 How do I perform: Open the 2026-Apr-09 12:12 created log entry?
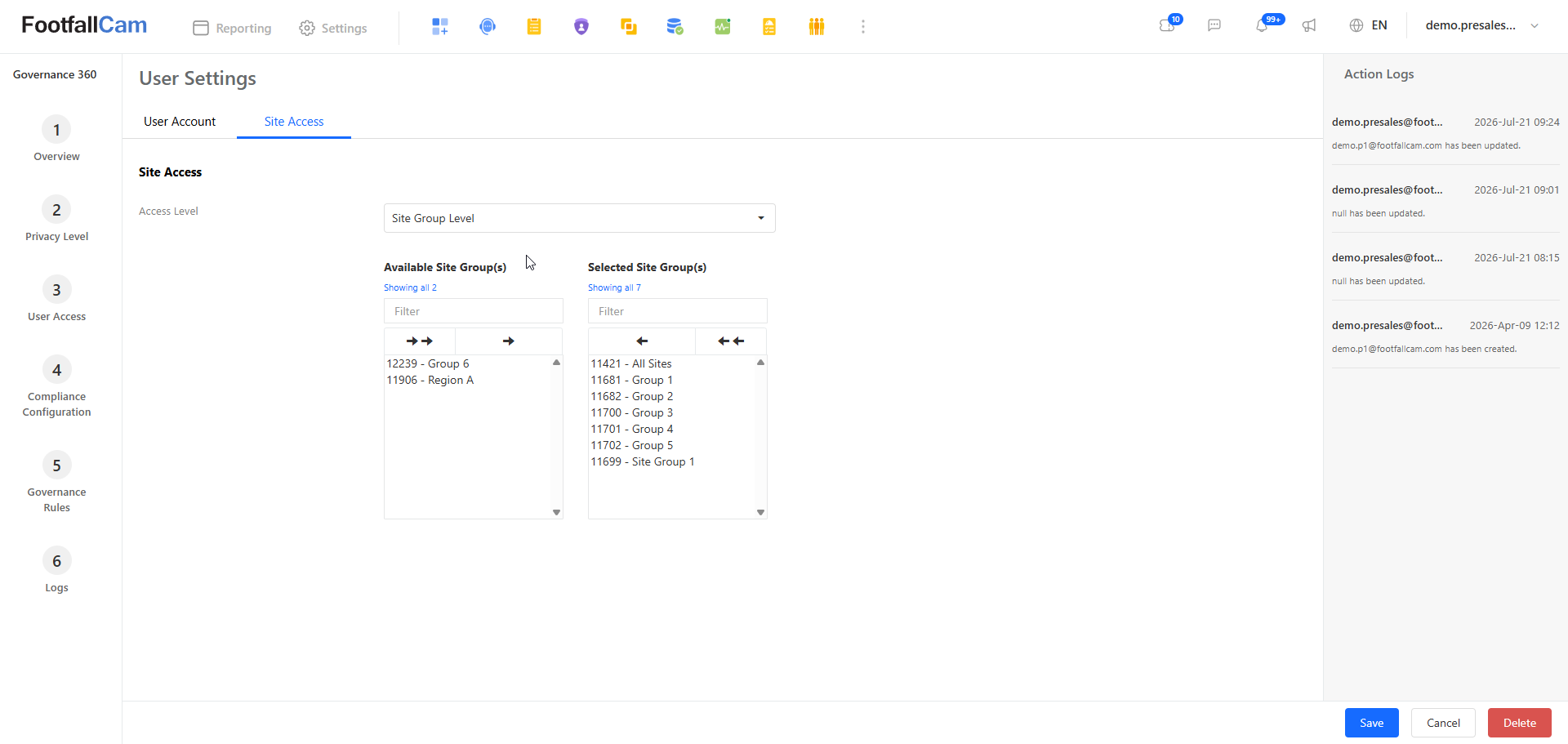[x=1445, y=336]
